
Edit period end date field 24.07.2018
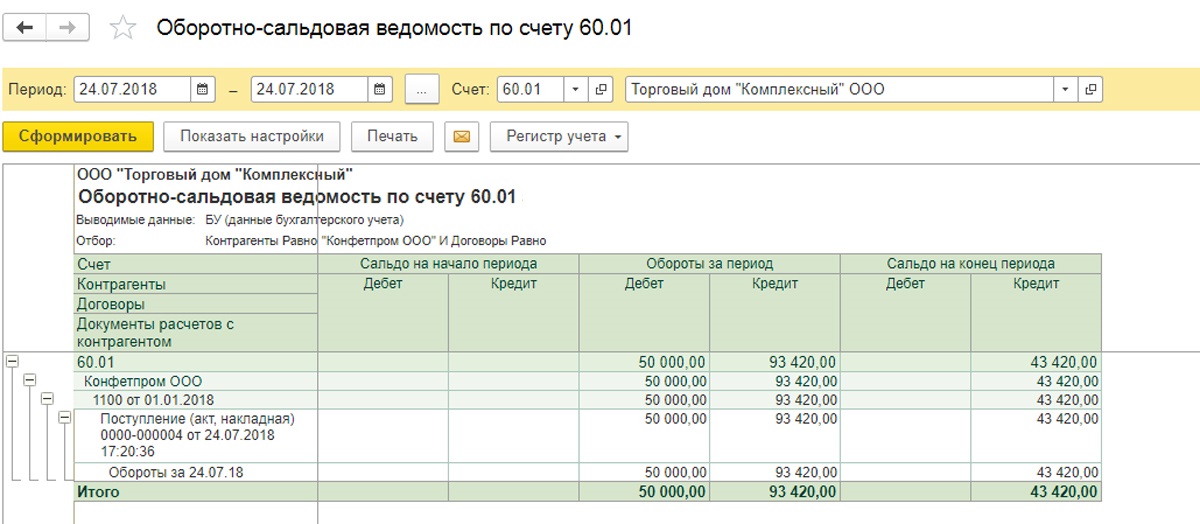pyautogui.click(x=311, y=89)
